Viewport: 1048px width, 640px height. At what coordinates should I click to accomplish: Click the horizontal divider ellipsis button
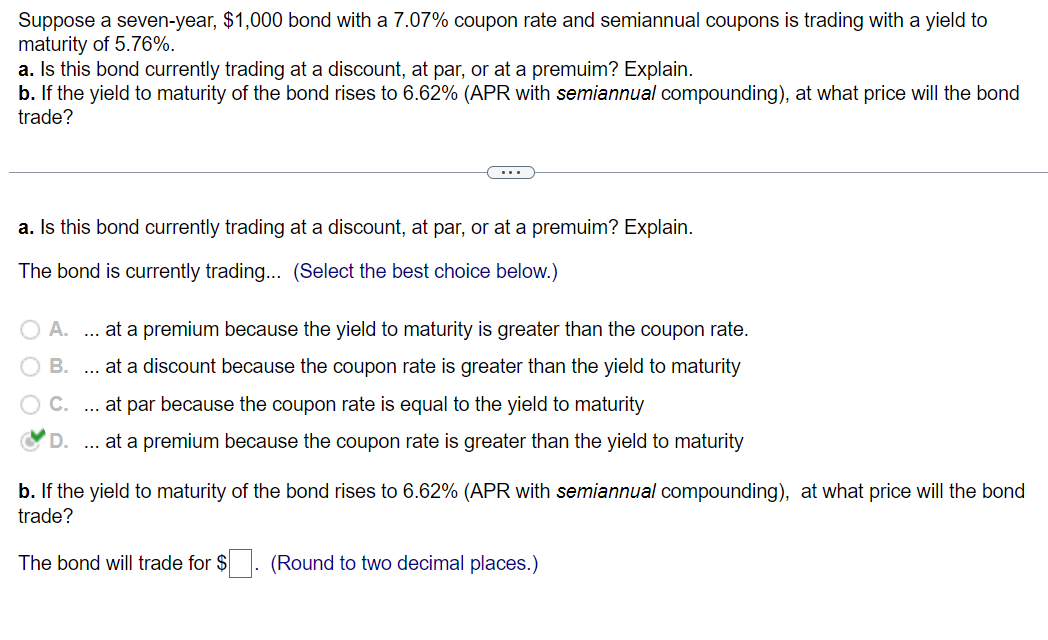click(511, 172)
